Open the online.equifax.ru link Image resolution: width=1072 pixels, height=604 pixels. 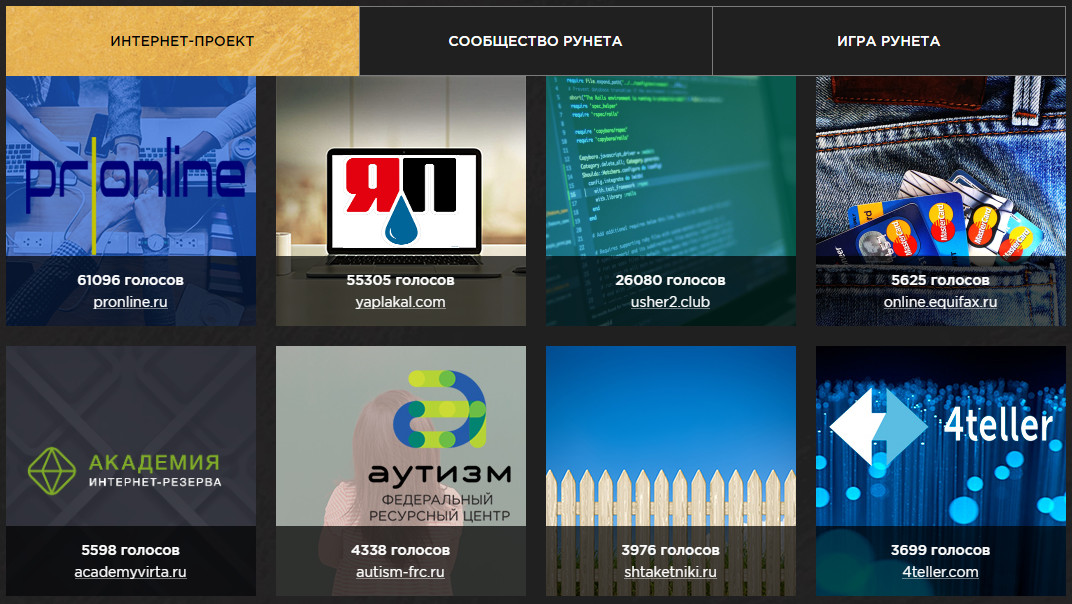pos(940,302)
